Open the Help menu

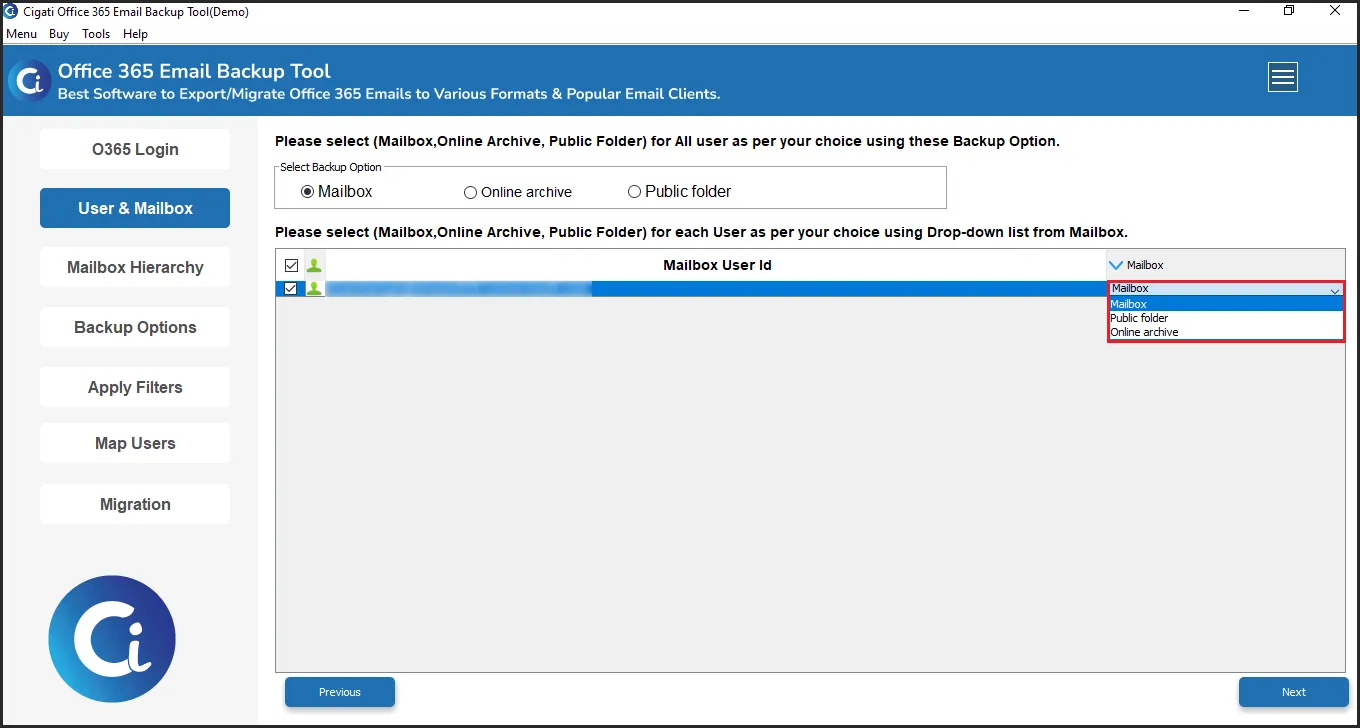tap(135, 34)
